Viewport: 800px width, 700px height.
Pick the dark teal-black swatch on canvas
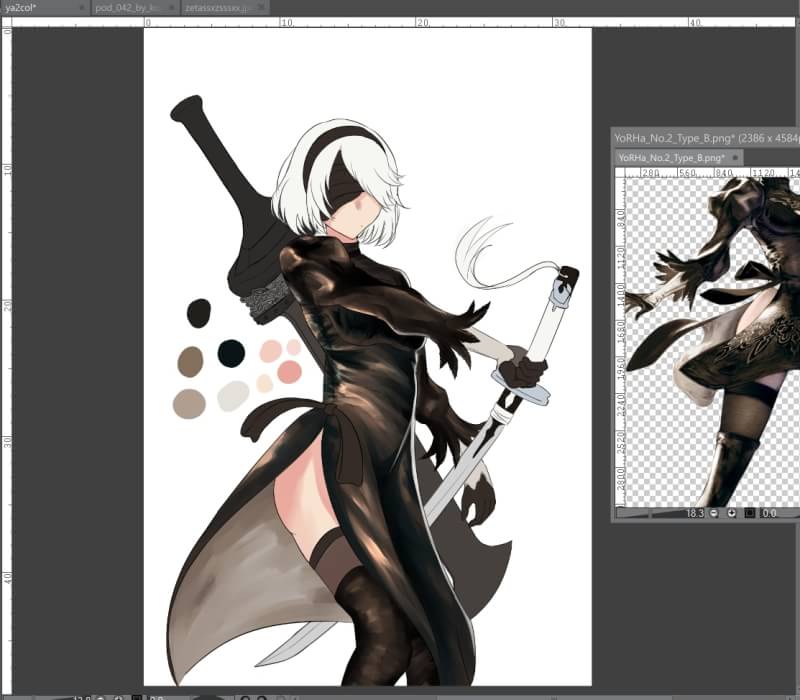(231, 353)
